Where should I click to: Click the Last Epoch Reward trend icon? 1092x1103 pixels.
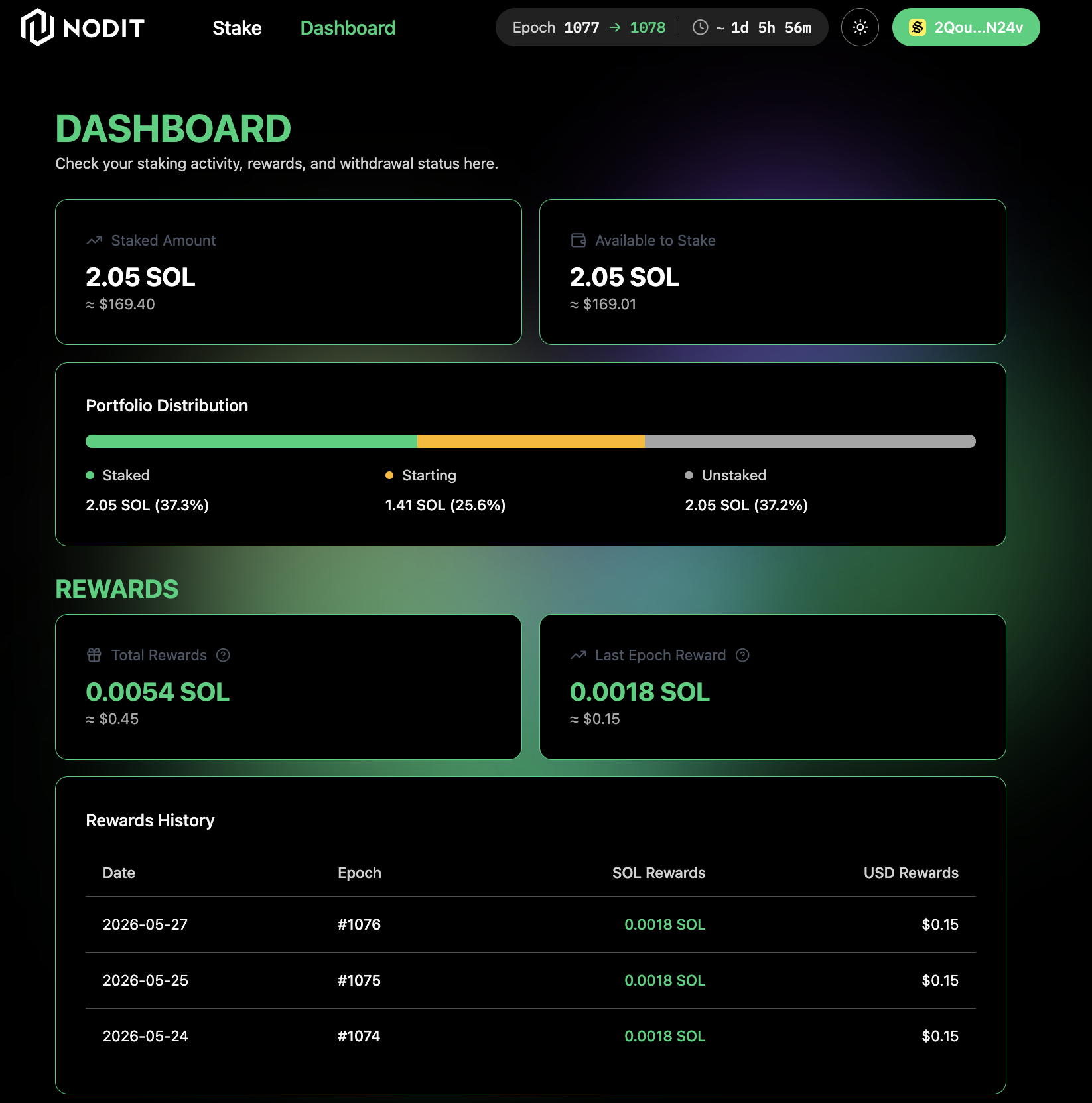[579, 655]
